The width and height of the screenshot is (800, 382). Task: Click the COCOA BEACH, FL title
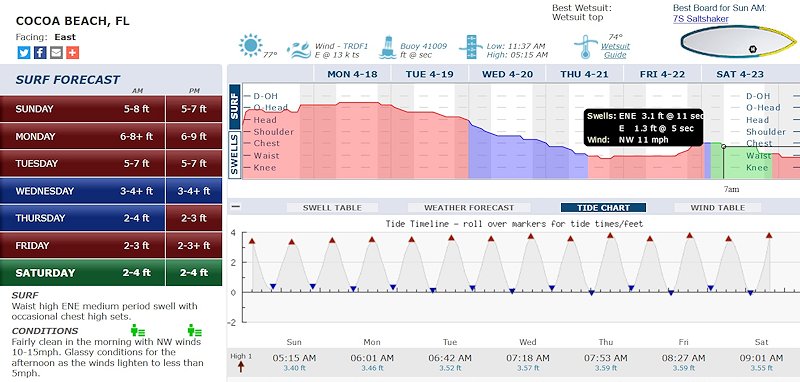pyautogui.click(x=72, y=21)
